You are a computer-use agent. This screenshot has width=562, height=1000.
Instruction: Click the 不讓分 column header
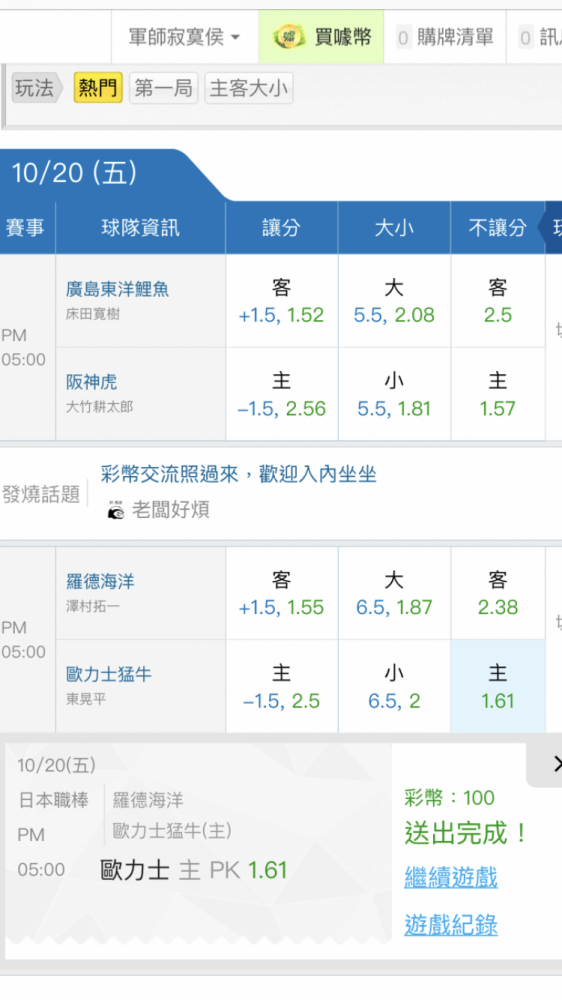498,228
